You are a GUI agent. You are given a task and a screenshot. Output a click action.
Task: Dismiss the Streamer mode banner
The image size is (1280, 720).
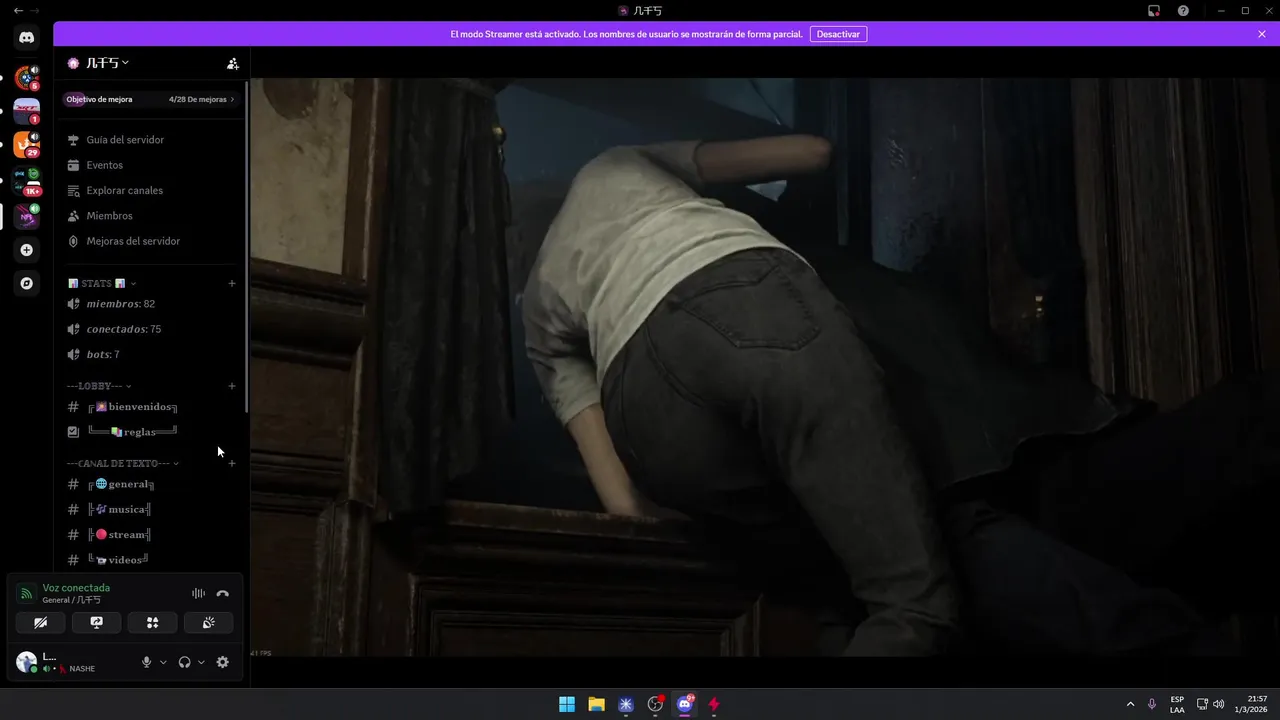[1262, 34]
